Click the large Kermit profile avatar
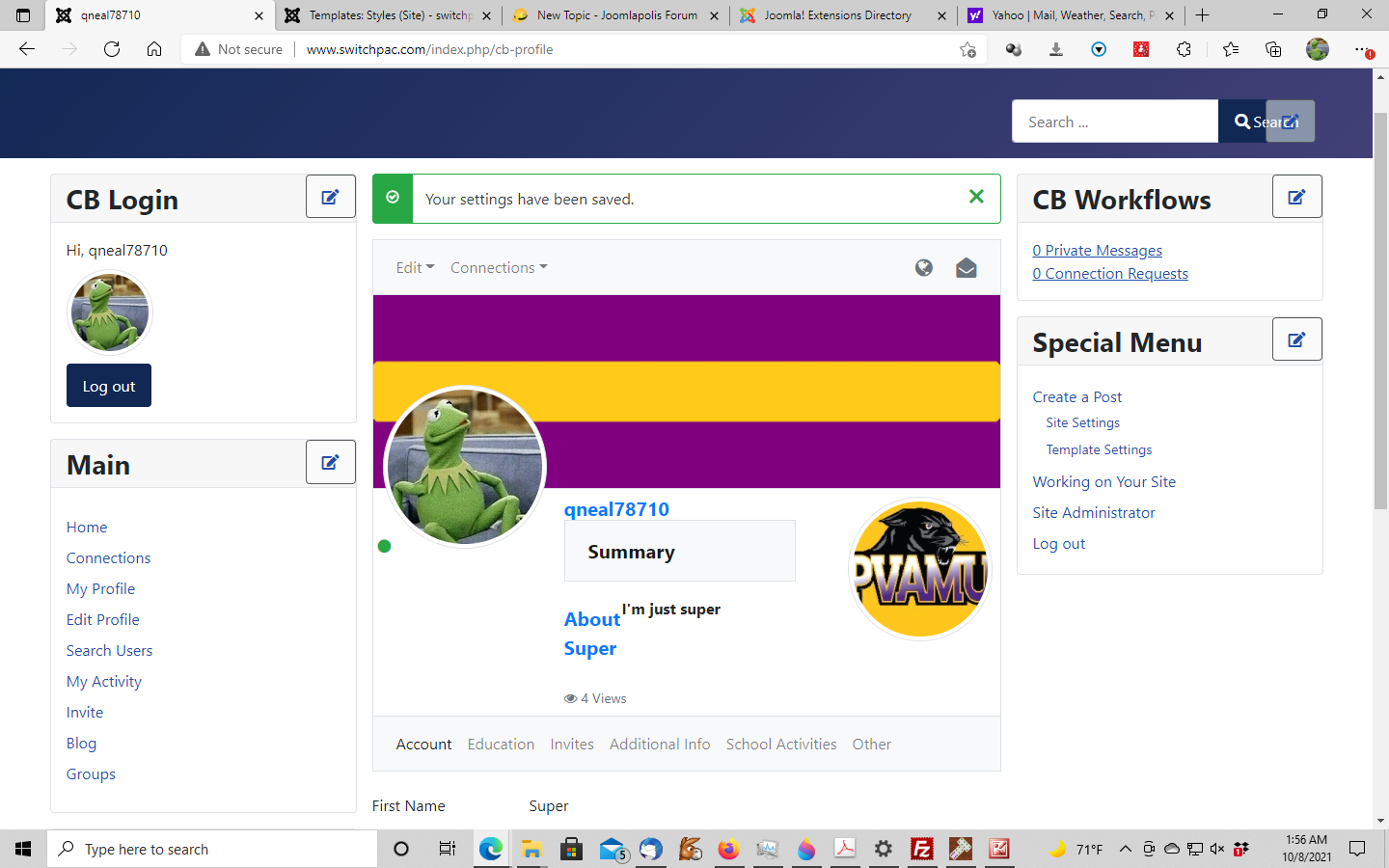Image resolution: width=1389 pixels, height=868 pixels. click(465, 467)
